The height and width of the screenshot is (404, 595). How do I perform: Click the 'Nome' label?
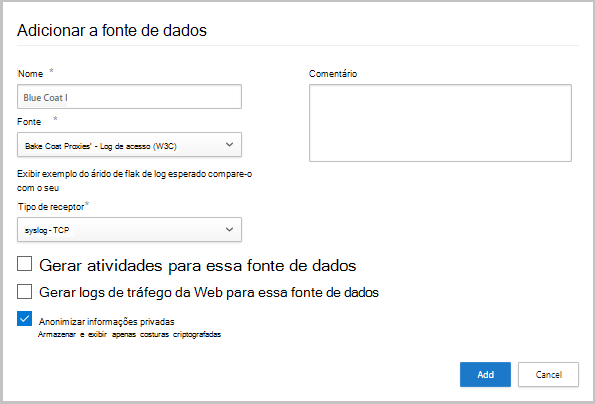pos(30,74)
